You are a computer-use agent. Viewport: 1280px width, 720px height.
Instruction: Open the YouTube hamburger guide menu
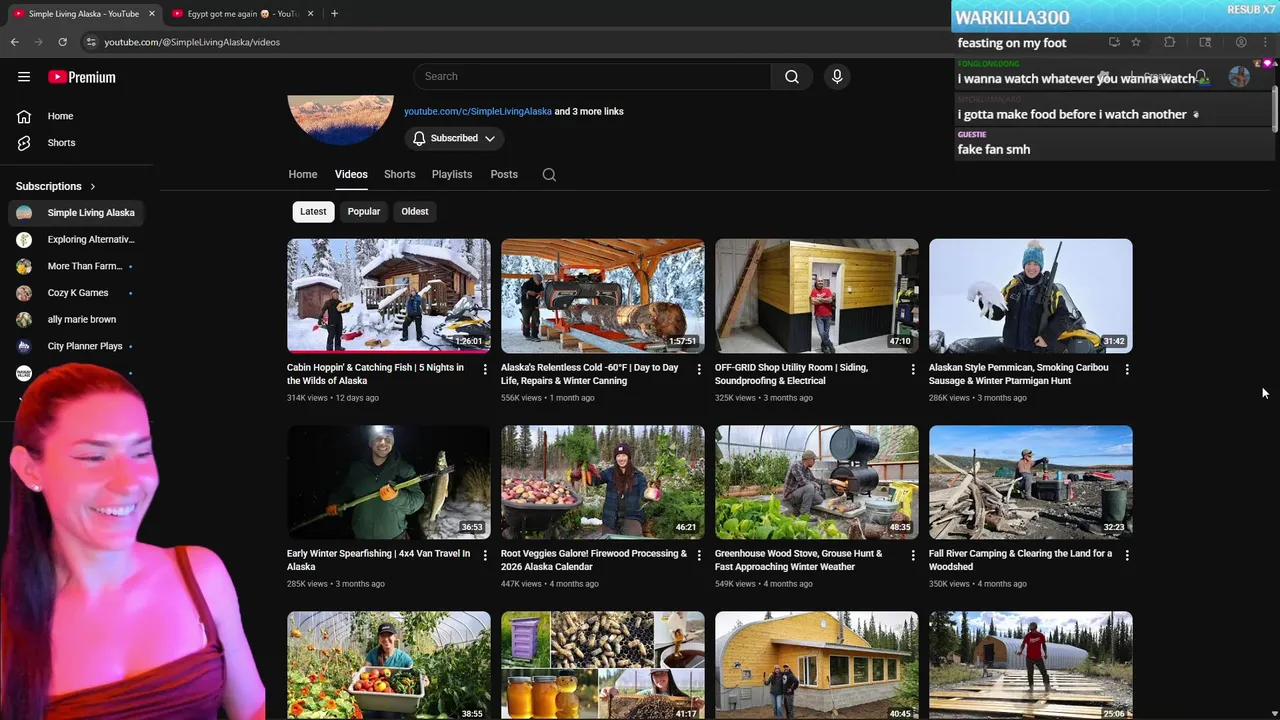[x=24, y=77]
